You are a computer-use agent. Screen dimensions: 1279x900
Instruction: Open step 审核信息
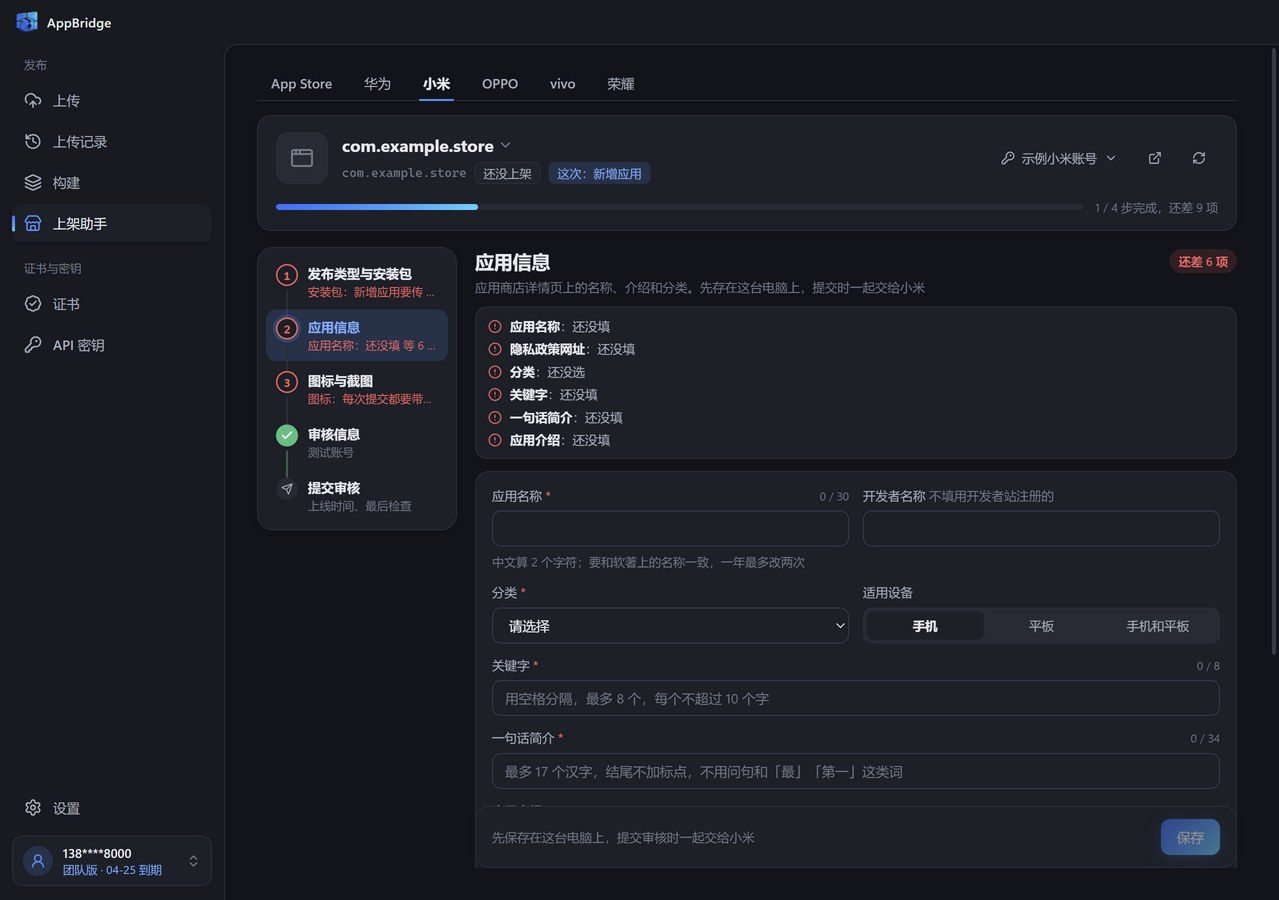(x=357, y=442)
